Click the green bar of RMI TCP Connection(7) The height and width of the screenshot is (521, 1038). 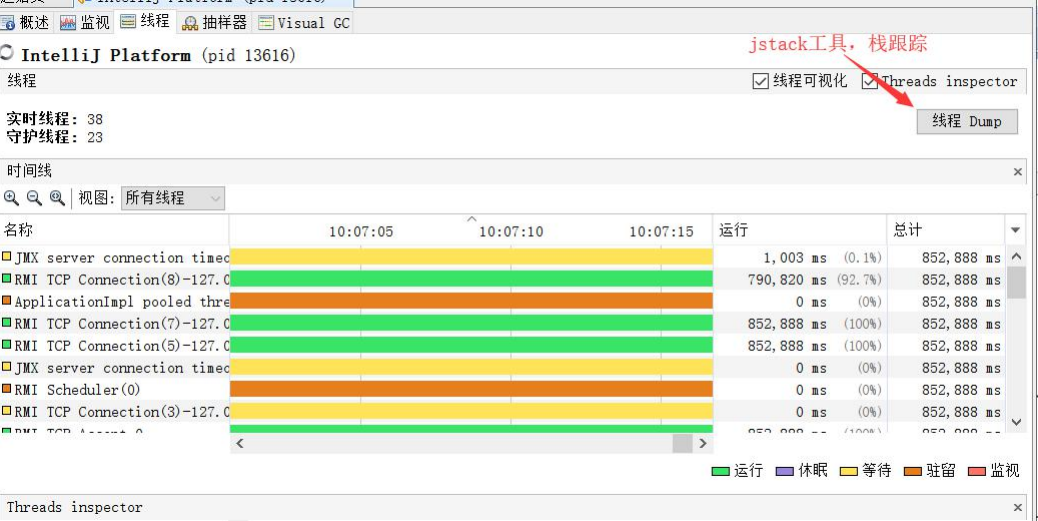(471, 324)
